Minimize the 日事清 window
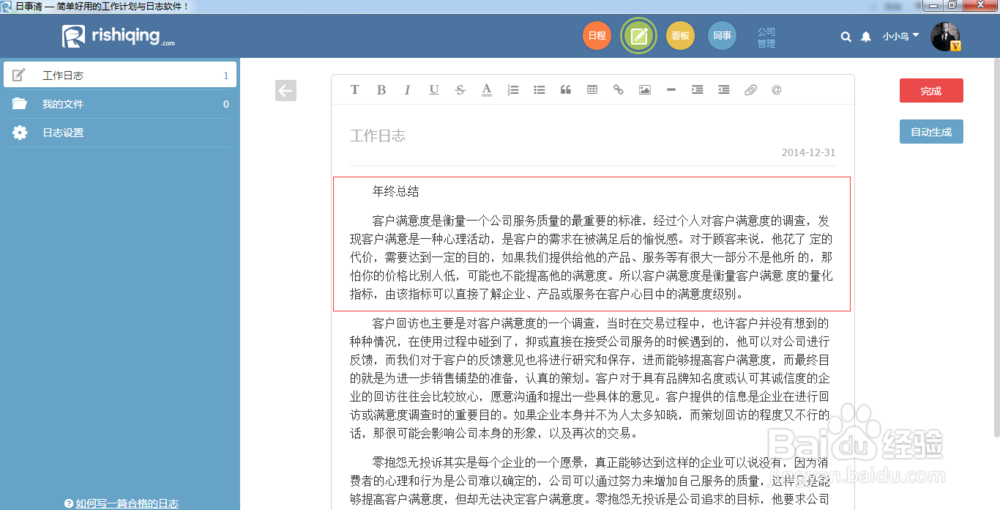Screen dimensions: 1000x510 click(933, 5)
